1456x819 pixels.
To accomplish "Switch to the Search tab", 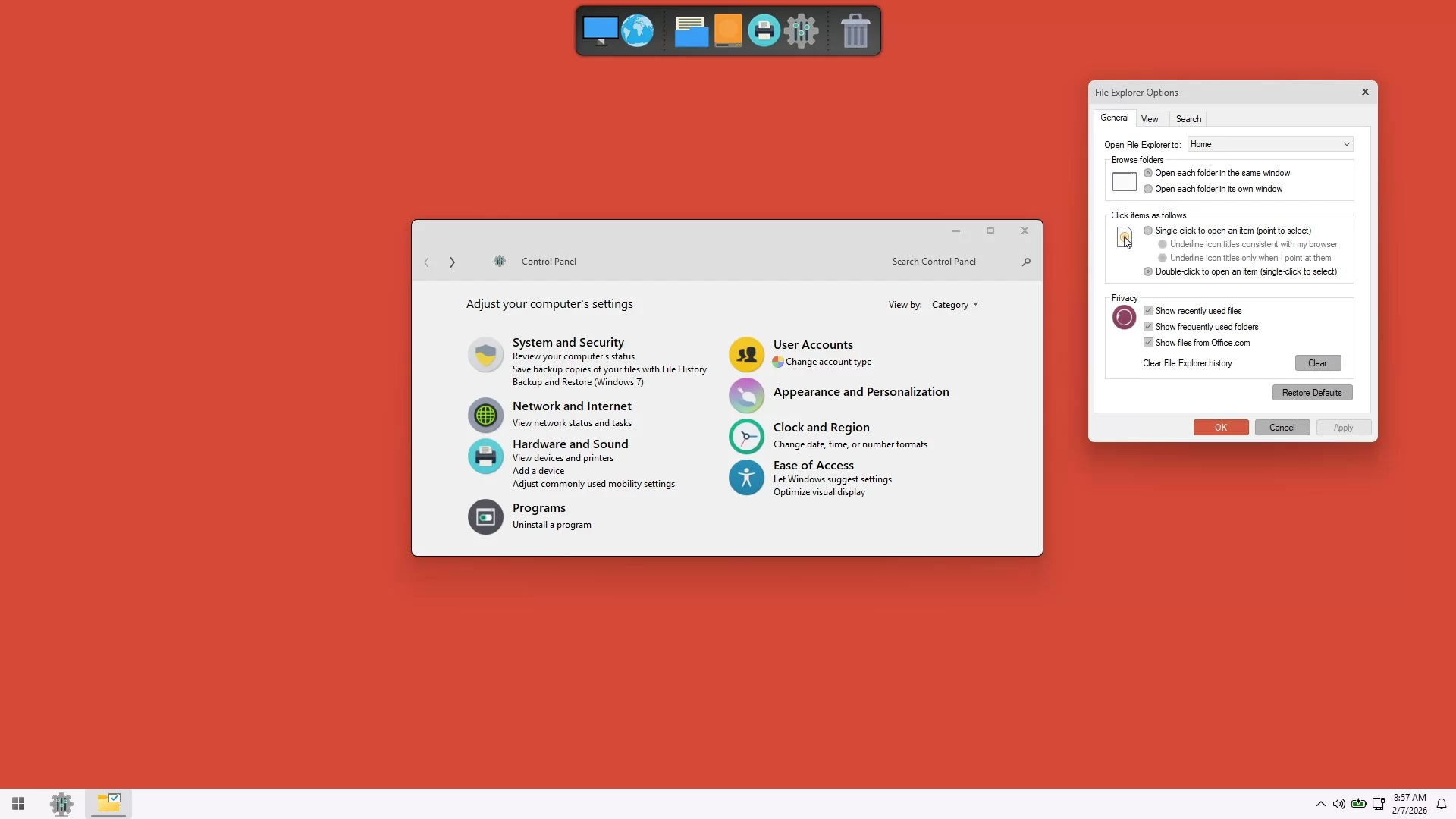I will [x=1188, y=119].
